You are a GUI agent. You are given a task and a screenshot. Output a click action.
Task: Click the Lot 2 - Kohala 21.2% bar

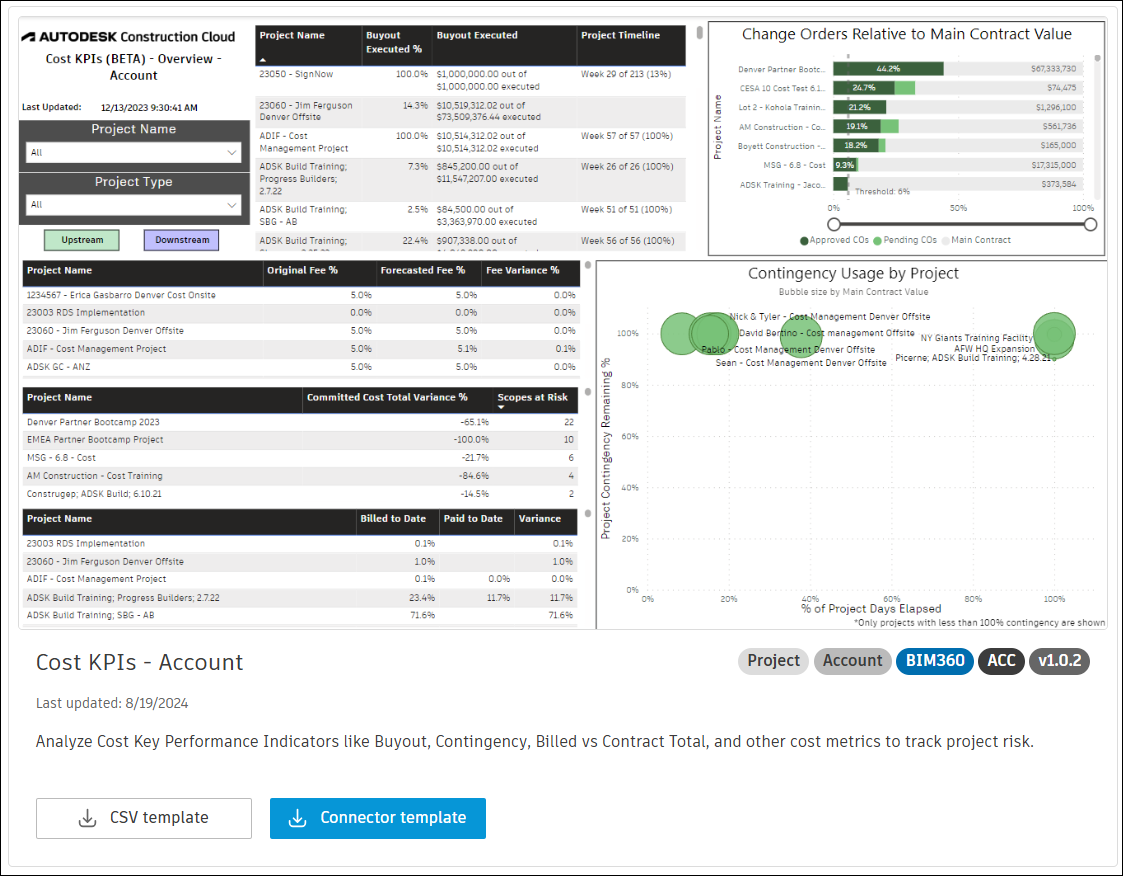[x=859, y=107]
